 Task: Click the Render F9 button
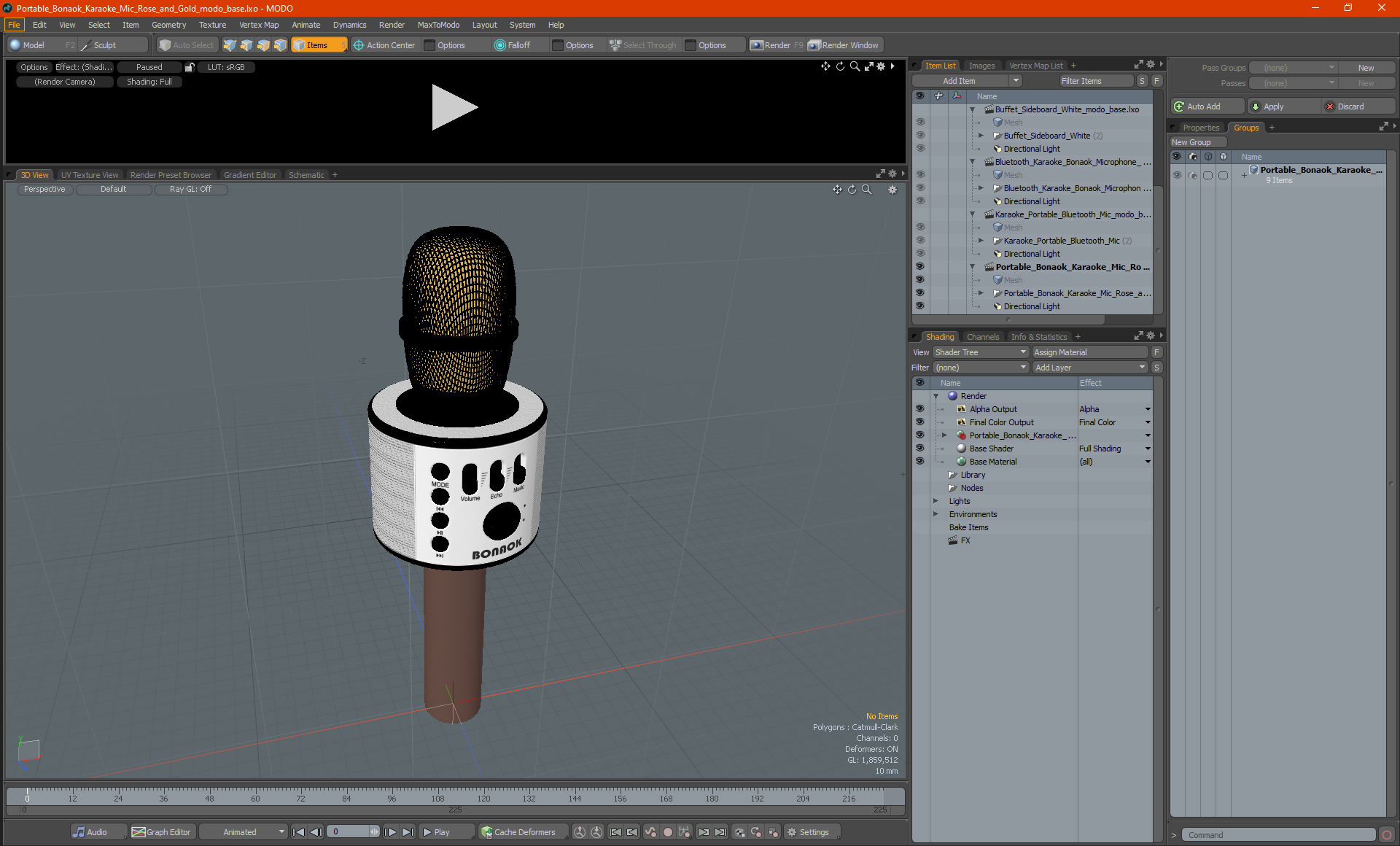pos(777,45)
